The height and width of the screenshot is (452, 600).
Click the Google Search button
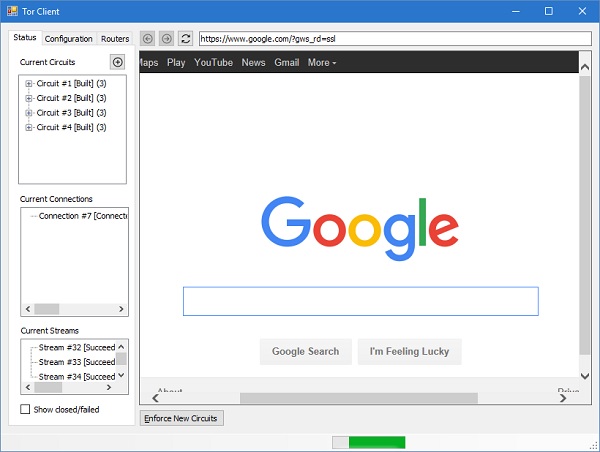point(305,351)
